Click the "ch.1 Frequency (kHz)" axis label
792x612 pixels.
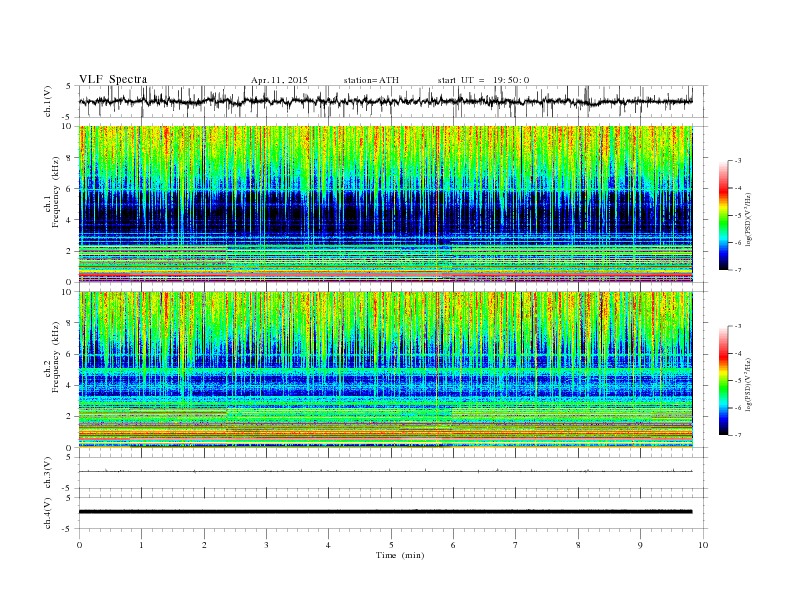tap(52, 192)
